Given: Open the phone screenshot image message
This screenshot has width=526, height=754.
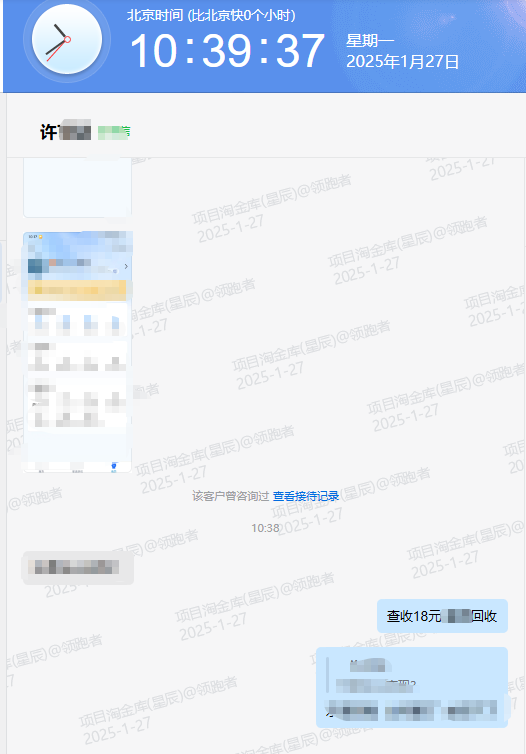Looking at the screenshot, I should (77, 352).
